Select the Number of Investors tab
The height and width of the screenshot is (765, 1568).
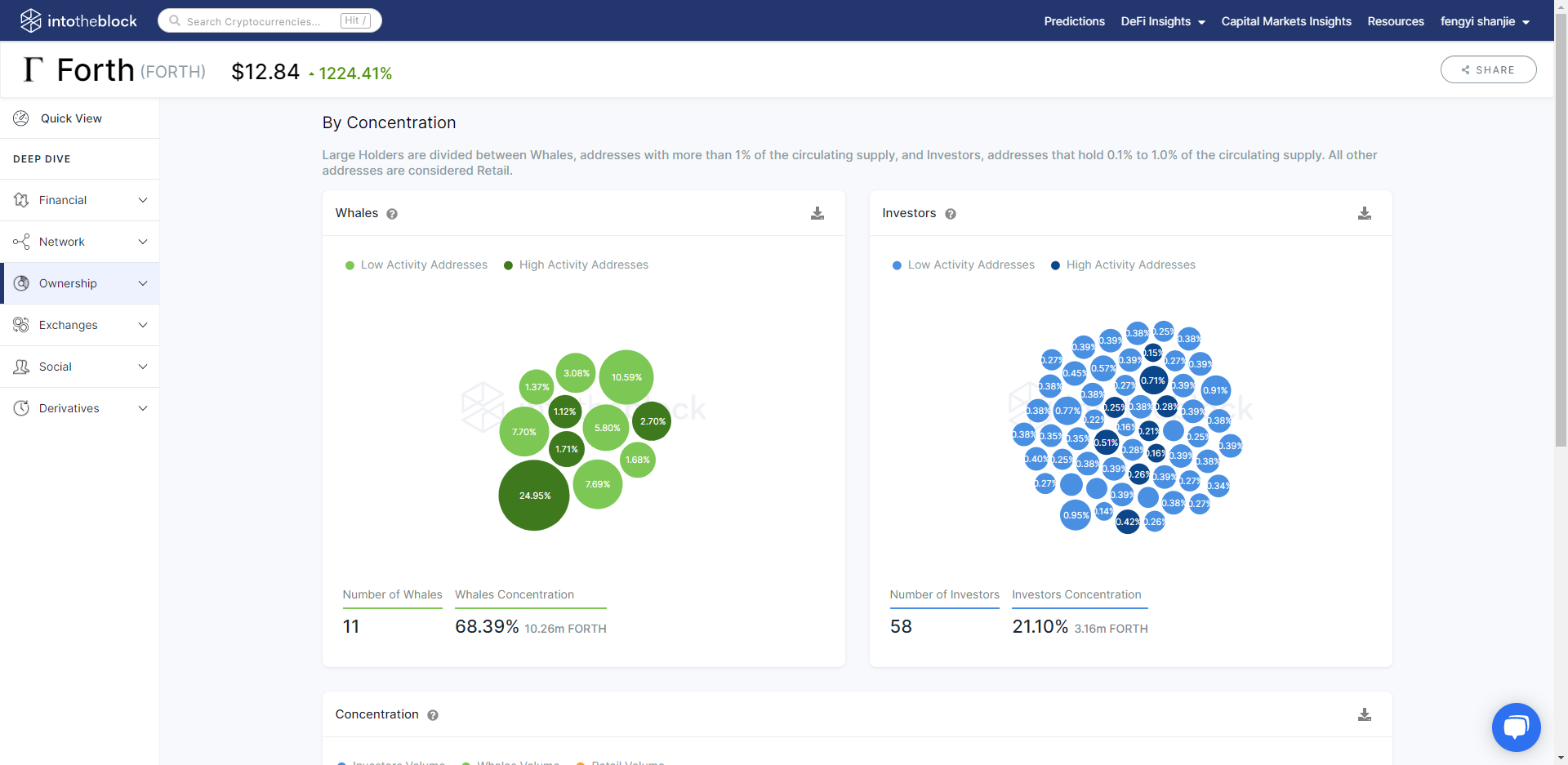(944, 595)
